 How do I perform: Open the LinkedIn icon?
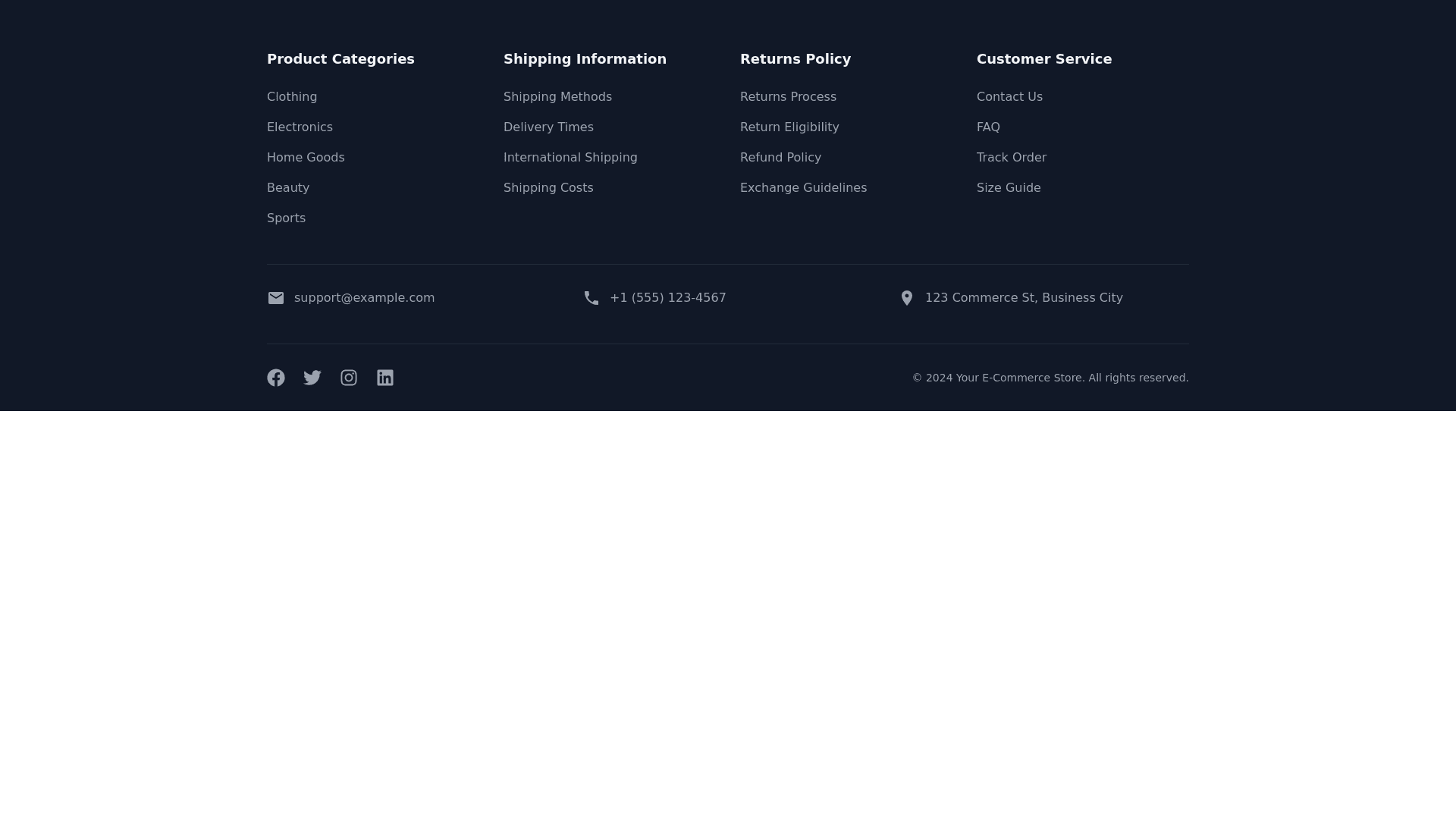coord(385,378)
